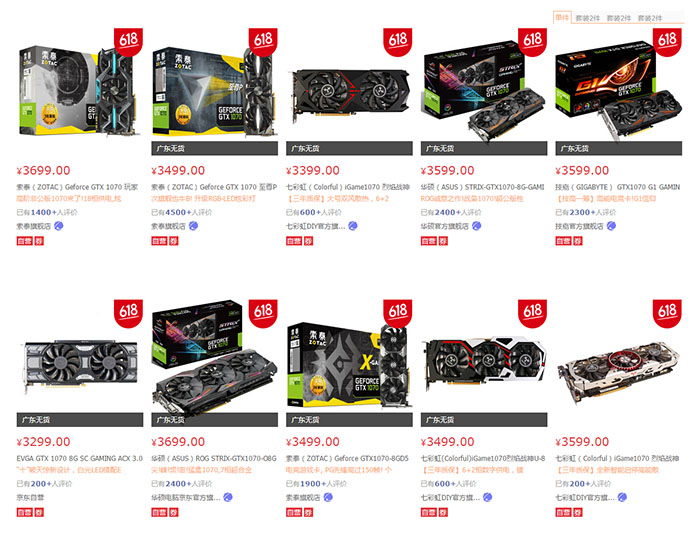
Task: Open the Colorful iGame1070 烈焰战神 ¥3399 product title
Action: (x=348, y=187)
